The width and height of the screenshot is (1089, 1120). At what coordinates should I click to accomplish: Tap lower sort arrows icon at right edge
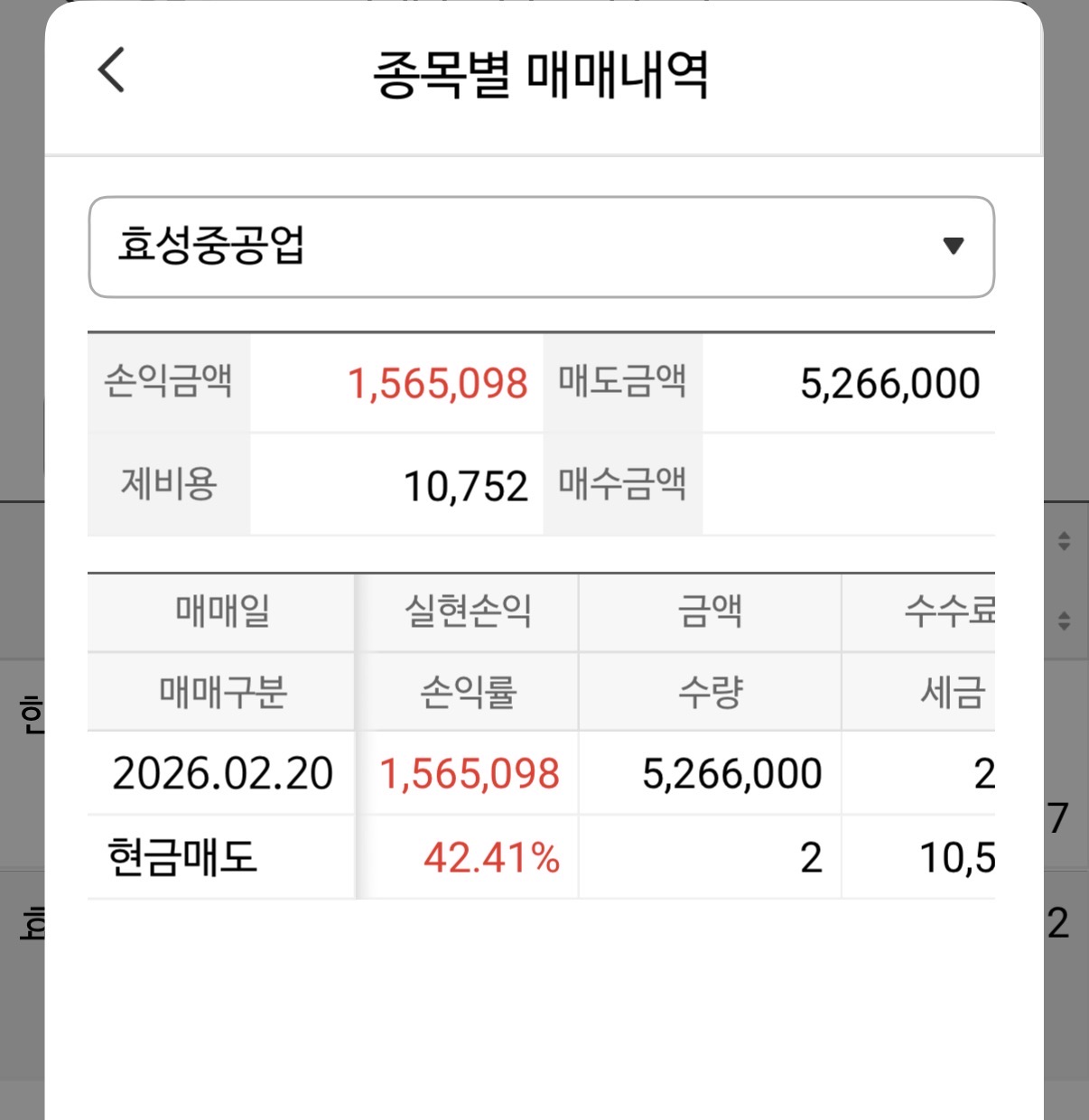pyautogui.click(x=1064, y=621)
